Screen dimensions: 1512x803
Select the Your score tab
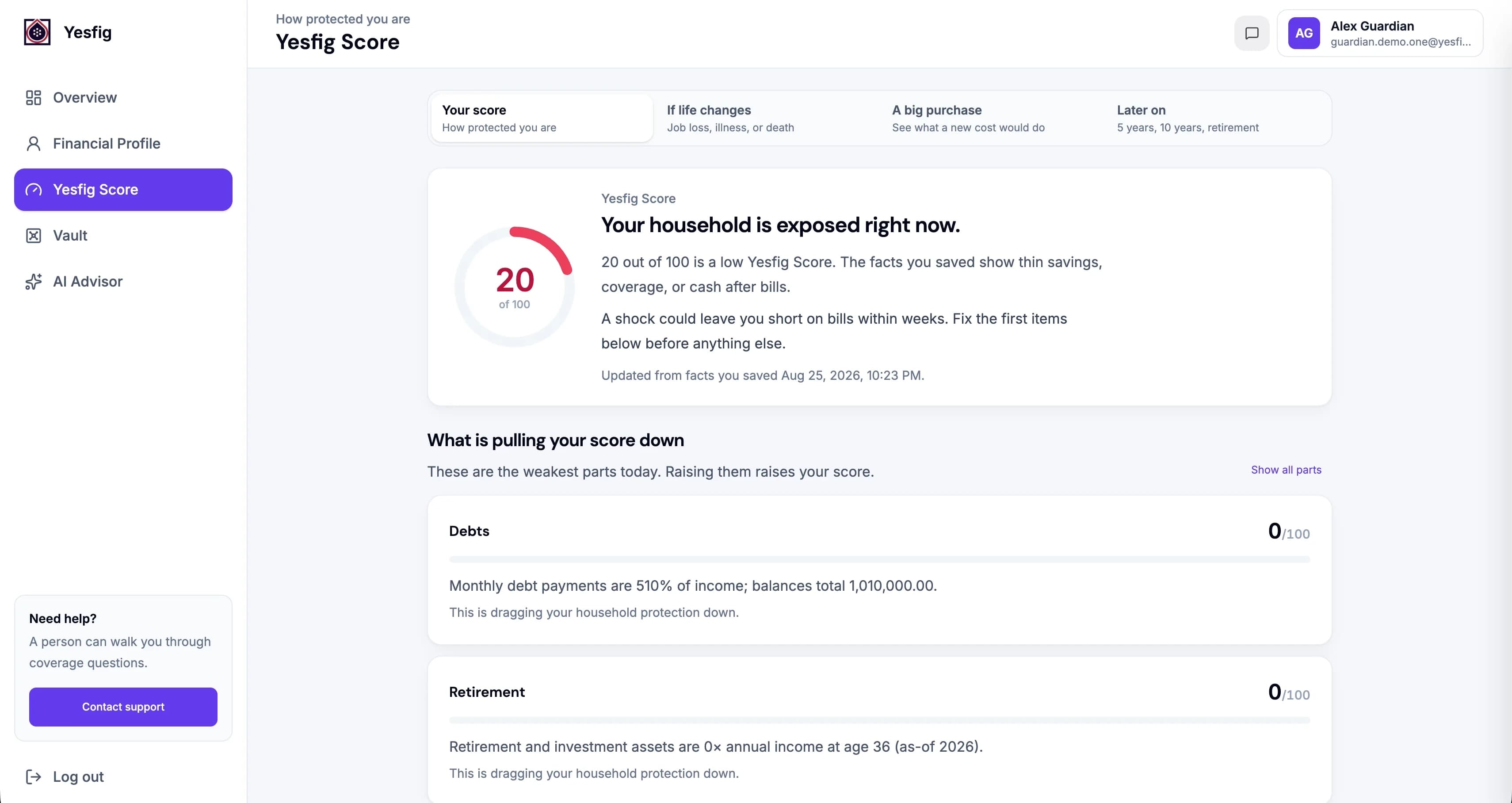pos(542,118)
